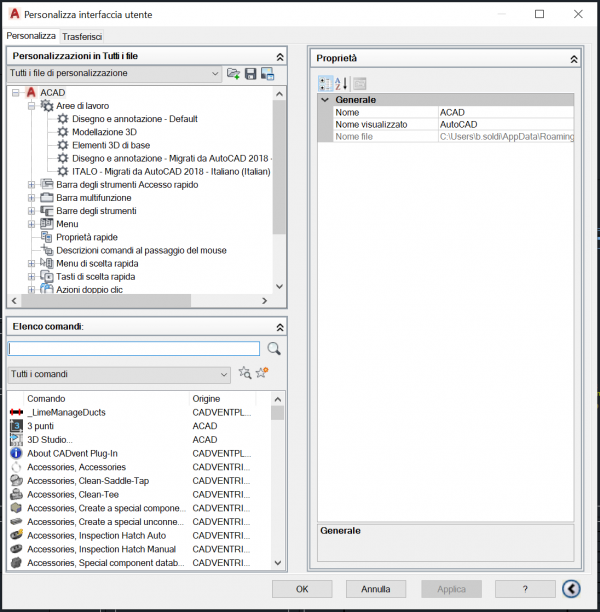Viewport: 600px width, 612px height.
Task: Click the Applica button
Action: tap(451, 589)
